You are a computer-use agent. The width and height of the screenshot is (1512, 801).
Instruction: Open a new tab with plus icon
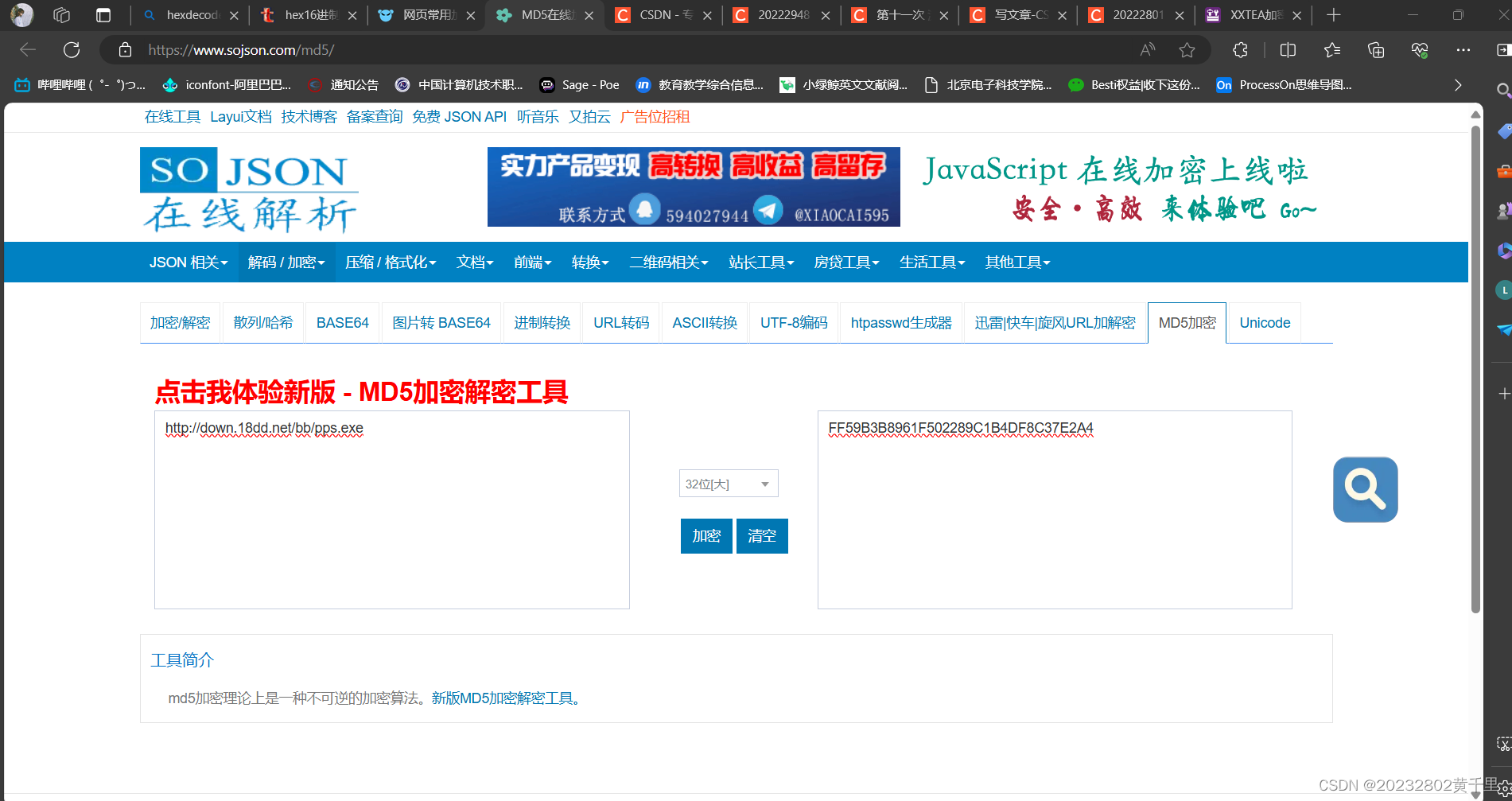(x=1334, y=15)
